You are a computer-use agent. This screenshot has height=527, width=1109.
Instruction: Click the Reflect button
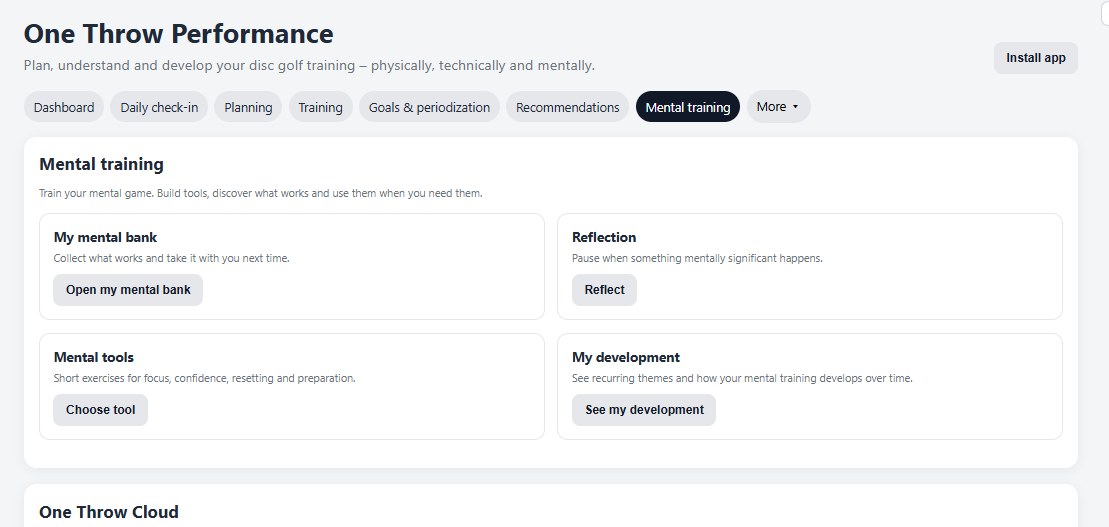pyautogui.click(x=604, y=290)
